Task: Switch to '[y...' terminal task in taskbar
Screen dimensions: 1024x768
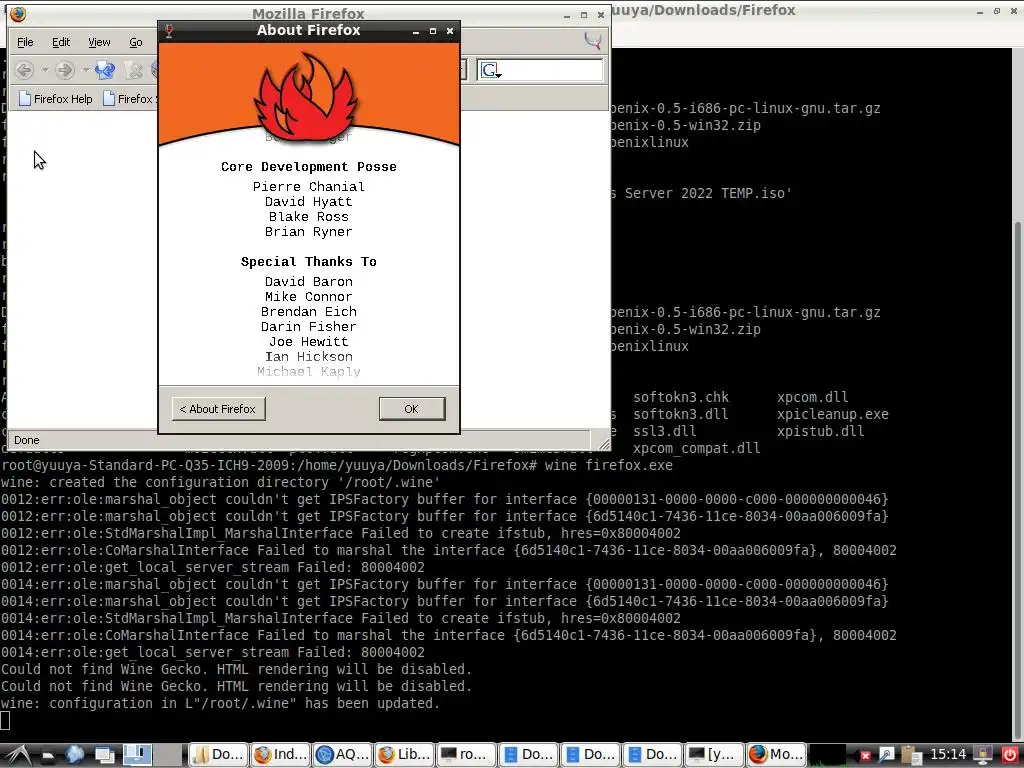Action: point(714,755)
